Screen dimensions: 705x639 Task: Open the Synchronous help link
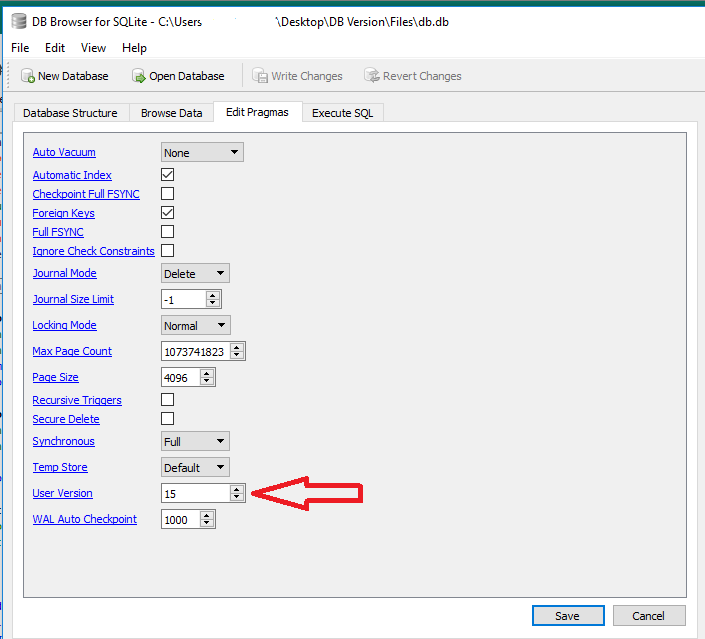63,441
